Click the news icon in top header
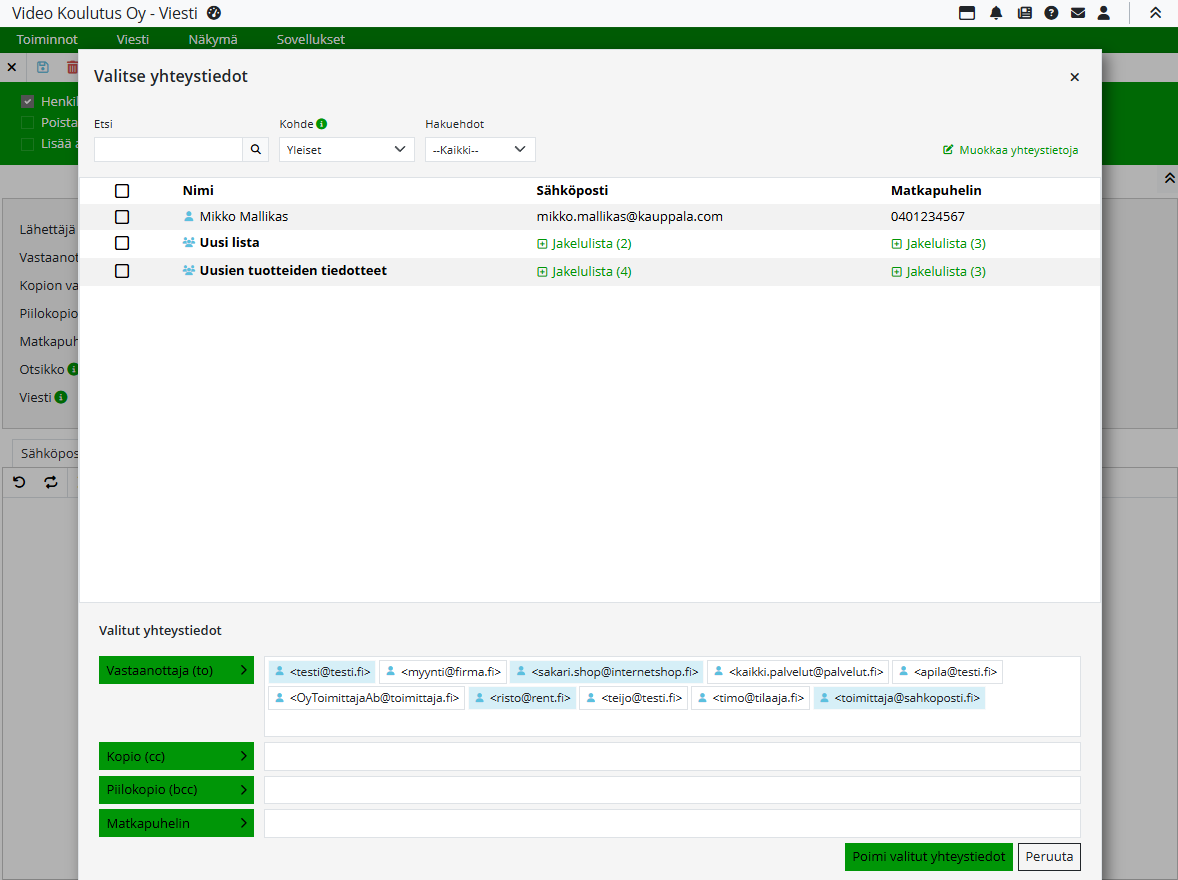 click(1024, 13)
